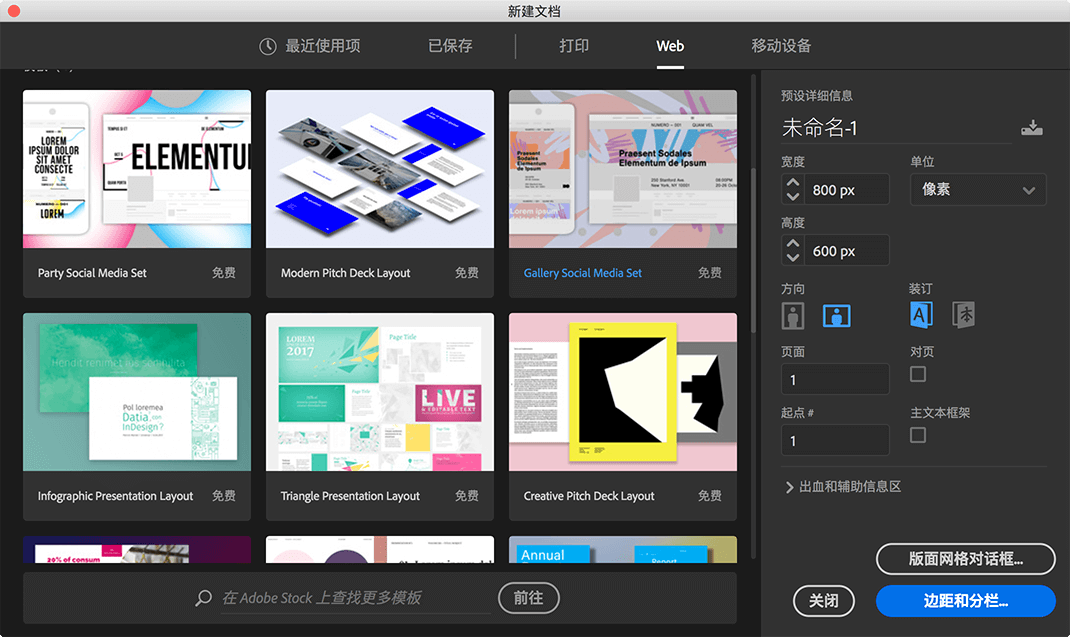Switch to the 已保存 tab
This screenshot has height=637, width=1070.
pyautogui.click(x=450, y=46)
